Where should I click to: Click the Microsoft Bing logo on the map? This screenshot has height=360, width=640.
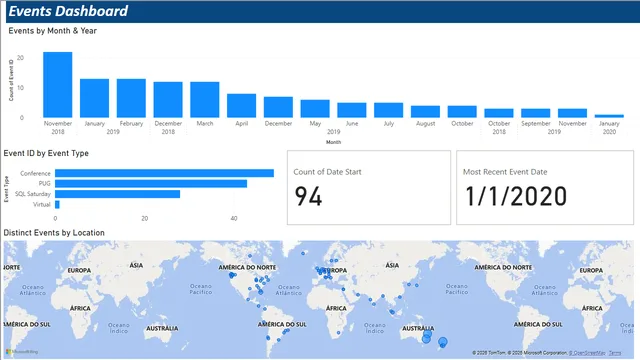click(22, 351)
